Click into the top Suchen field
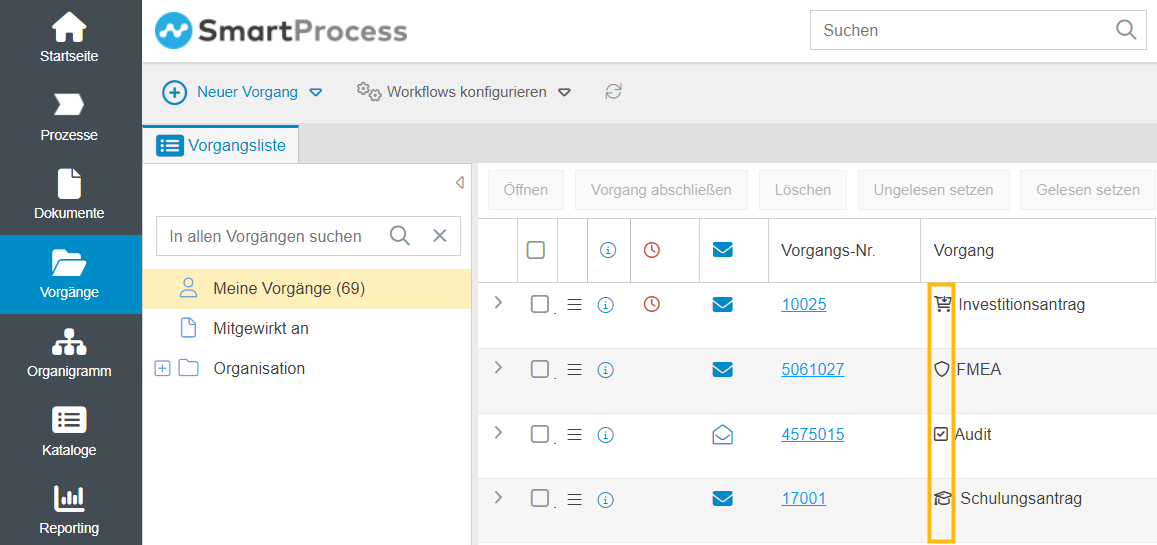The height and width of the screenshot is (545, 1157). coord(960,30)
